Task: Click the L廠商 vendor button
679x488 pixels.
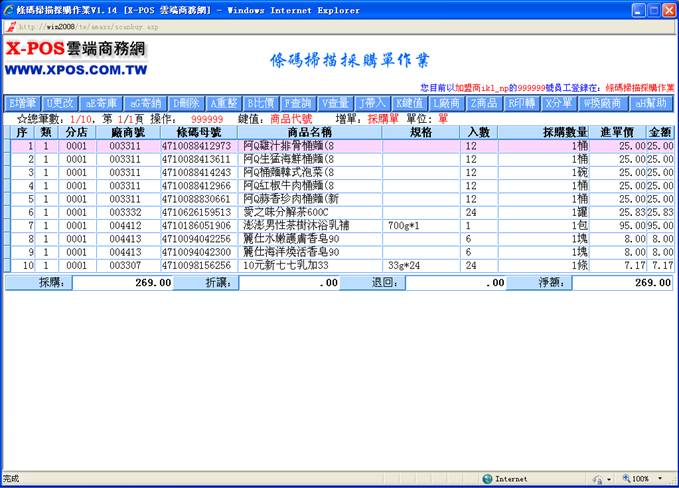Action: click(x=446, y=103)
